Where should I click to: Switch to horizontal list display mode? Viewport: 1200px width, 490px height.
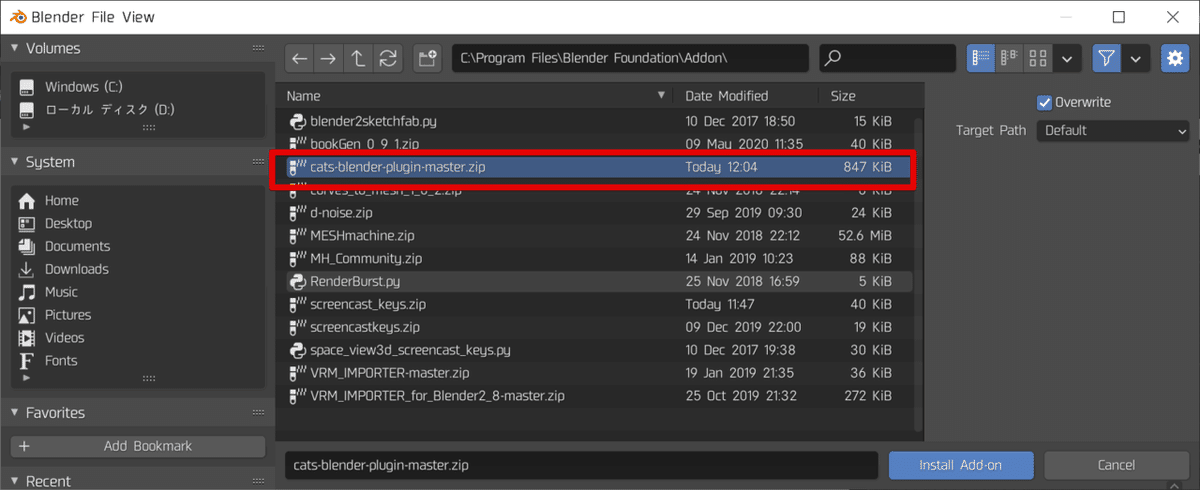point(1010,59)
